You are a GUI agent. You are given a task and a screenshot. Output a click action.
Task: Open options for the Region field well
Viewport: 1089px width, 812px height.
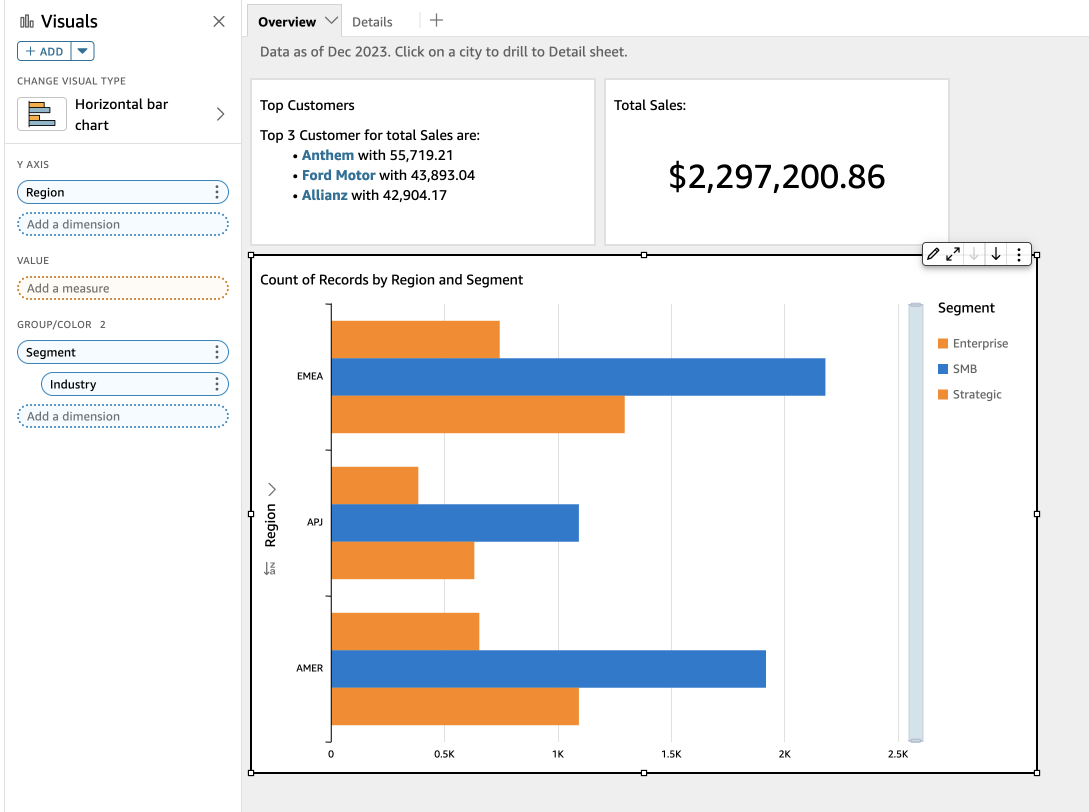pos(217,192)
